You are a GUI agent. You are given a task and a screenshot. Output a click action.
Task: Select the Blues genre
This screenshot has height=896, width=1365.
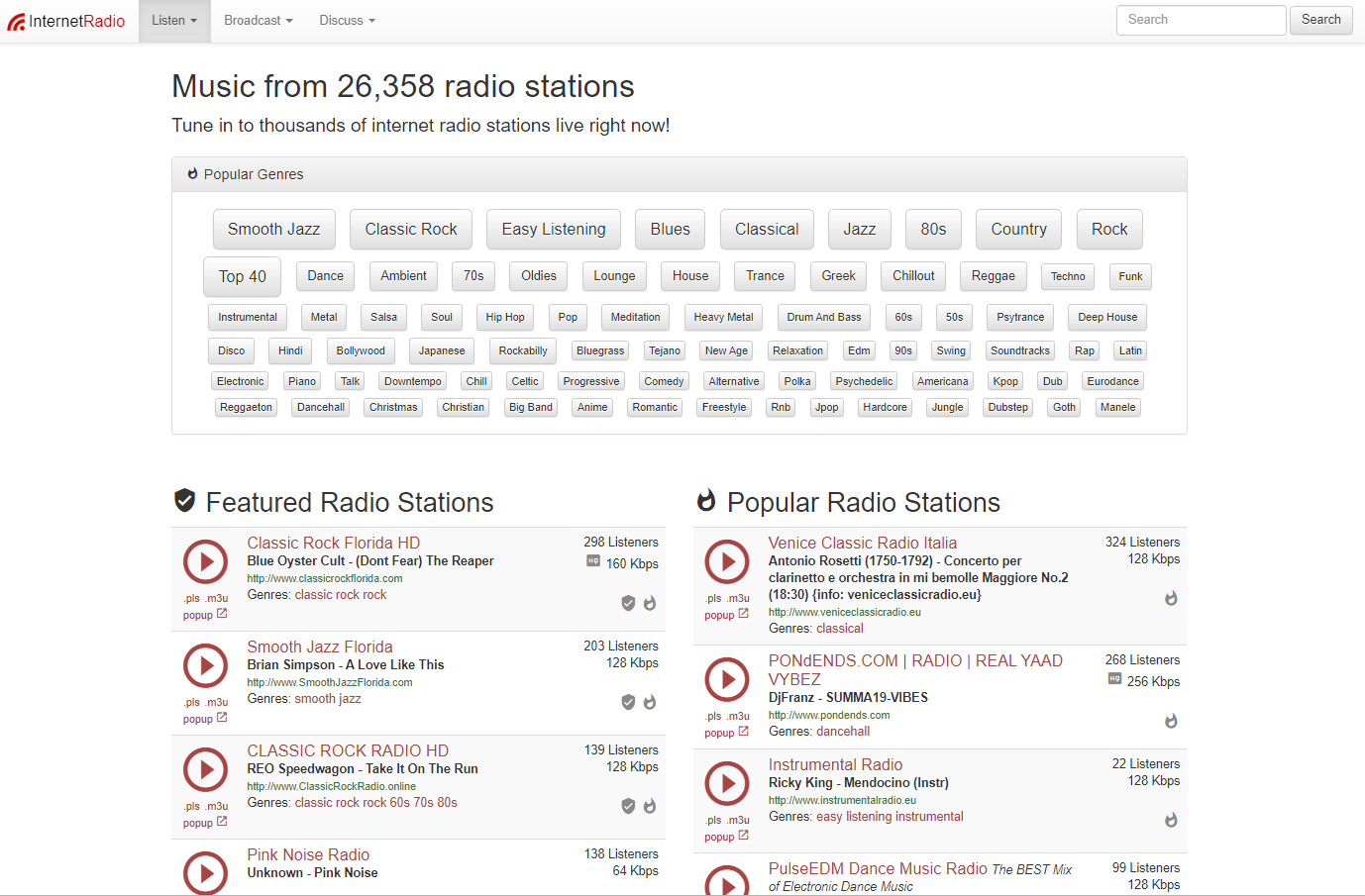point(671,229)
